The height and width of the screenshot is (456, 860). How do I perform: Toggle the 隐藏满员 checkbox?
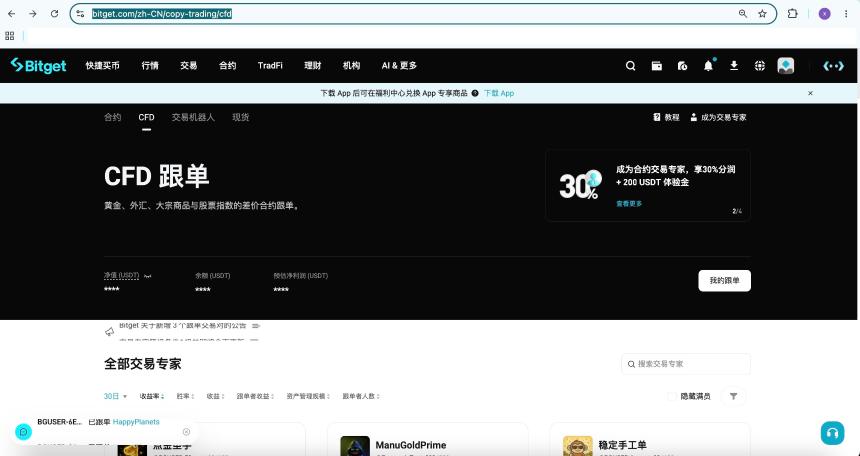(672, 396)
